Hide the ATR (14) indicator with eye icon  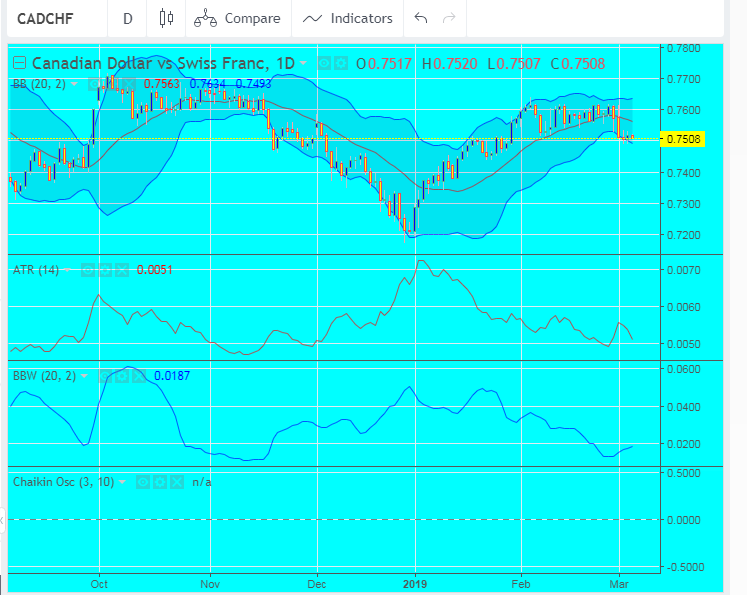tap(87, 270)
